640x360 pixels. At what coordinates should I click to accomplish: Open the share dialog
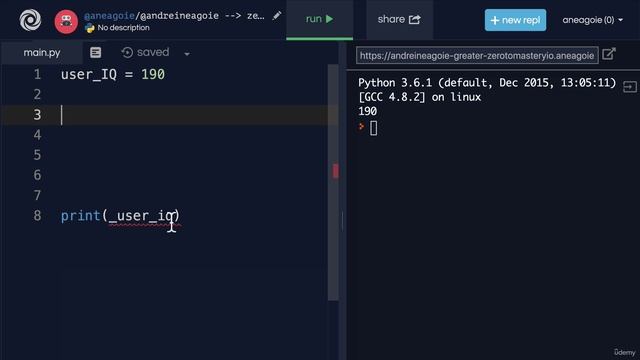pos(399,19)
